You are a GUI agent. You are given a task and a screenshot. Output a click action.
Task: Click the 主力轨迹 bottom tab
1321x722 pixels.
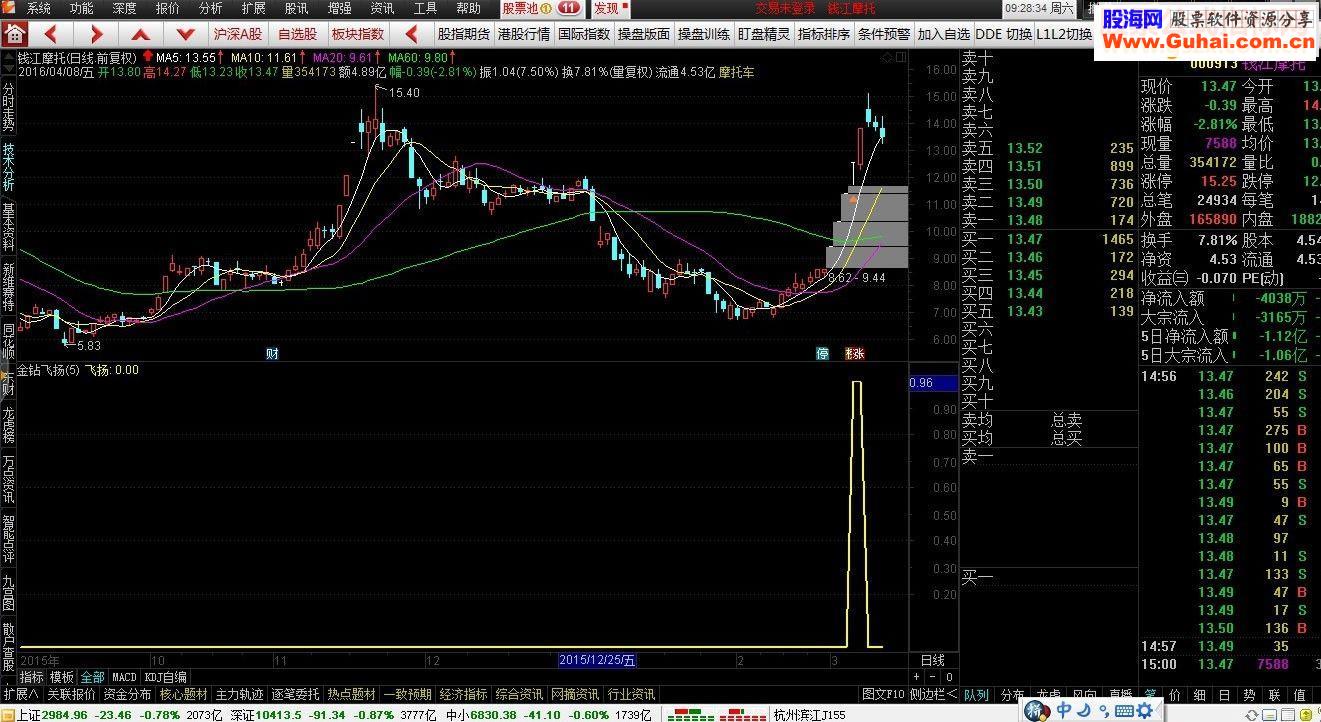pos(239,693)
